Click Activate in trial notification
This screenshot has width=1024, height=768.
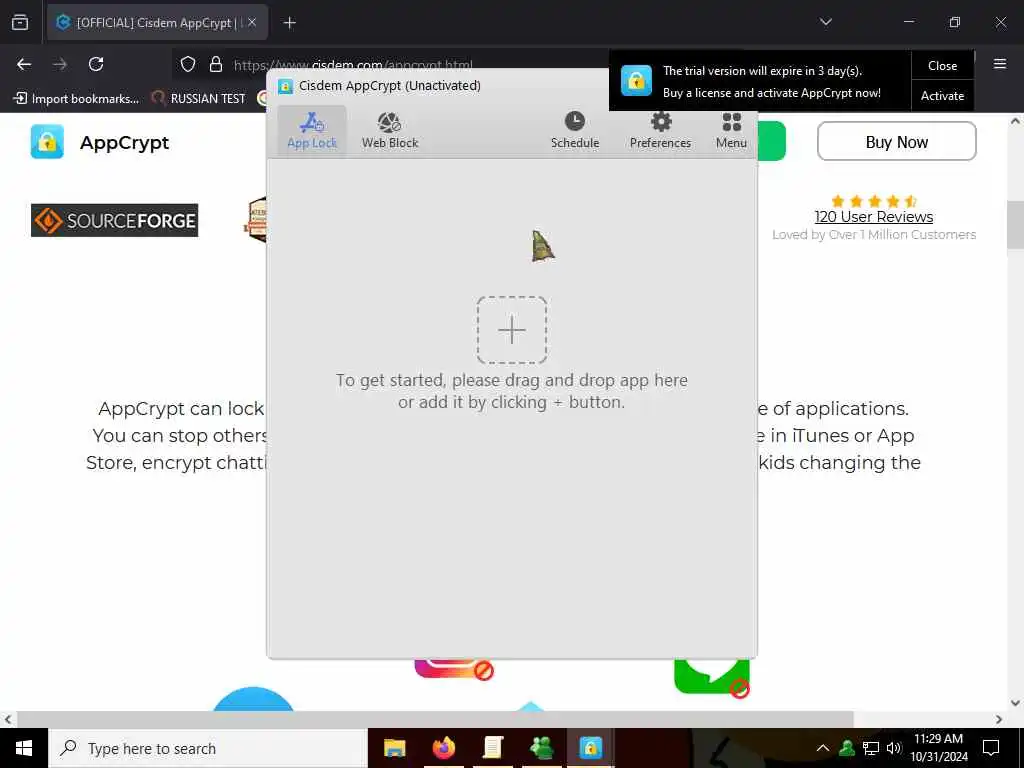pyautogui.click(x=942, y=95)
